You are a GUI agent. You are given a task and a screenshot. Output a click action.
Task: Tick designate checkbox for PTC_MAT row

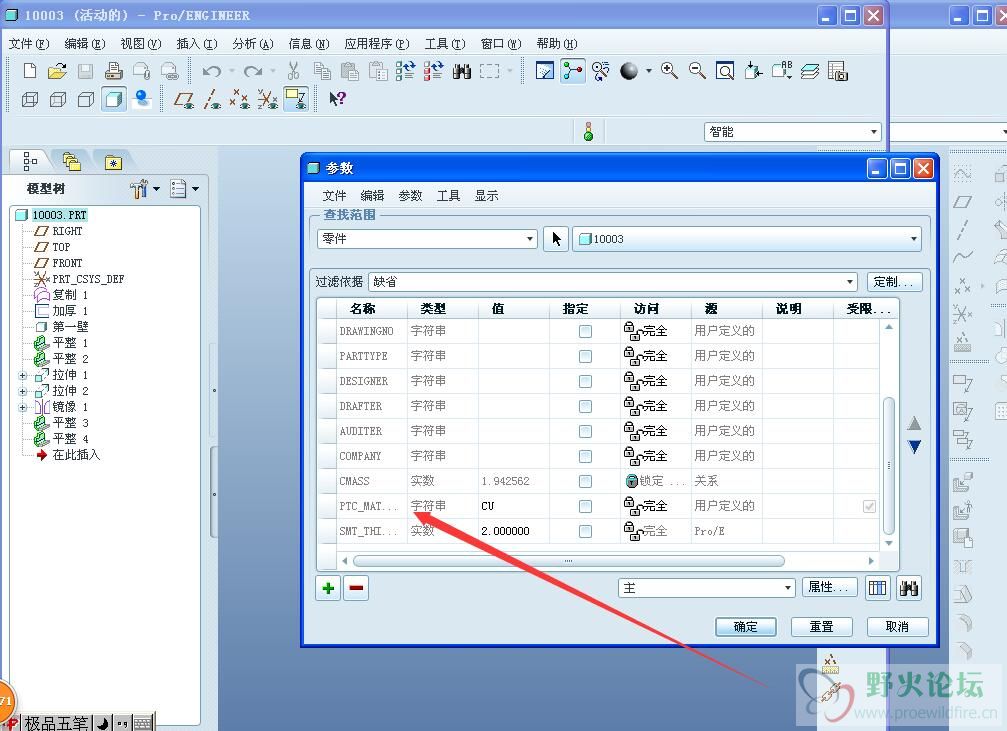(x=585, y=506)
